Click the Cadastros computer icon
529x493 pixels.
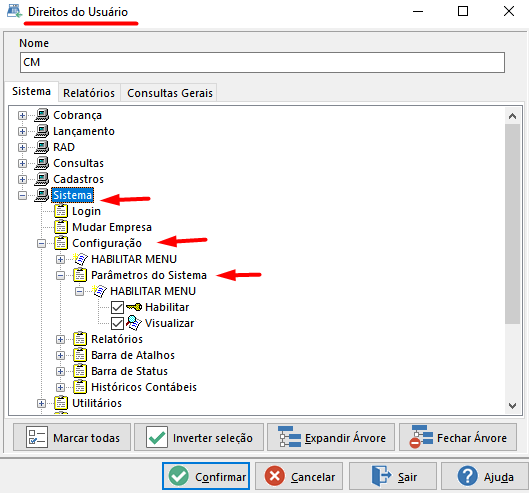(42, 179)
